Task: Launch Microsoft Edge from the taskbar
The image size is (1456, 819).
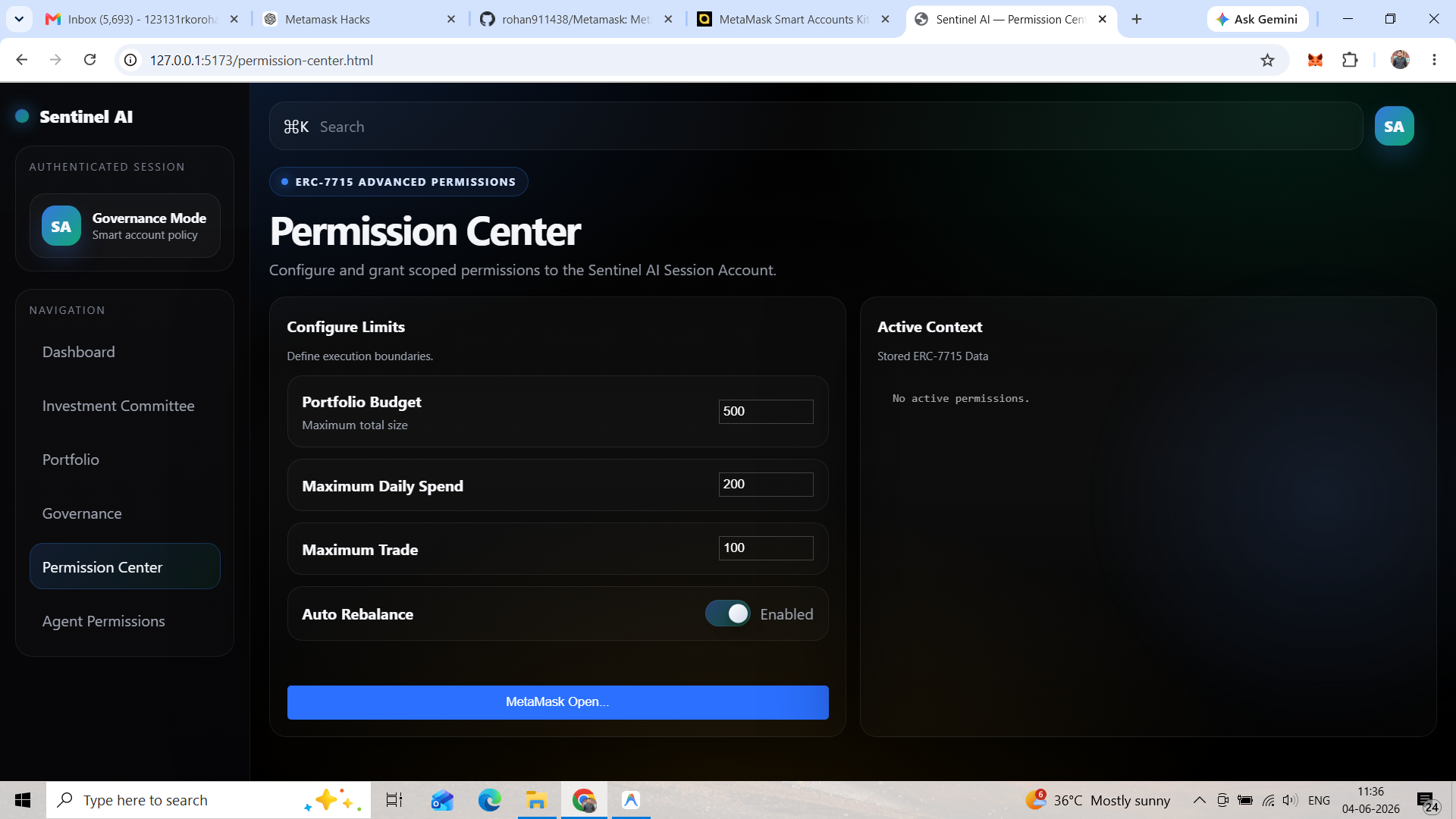Action: pos(489,800)
